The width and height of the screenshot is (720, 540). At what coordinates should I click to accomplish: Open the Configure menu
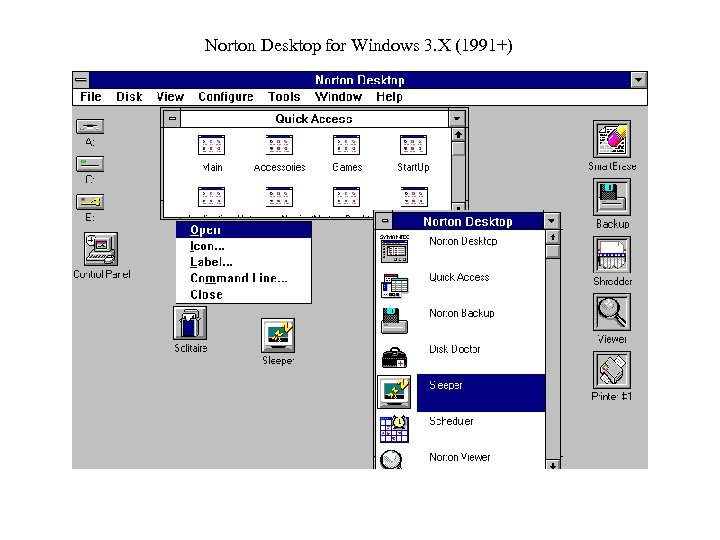click(225, 97)
